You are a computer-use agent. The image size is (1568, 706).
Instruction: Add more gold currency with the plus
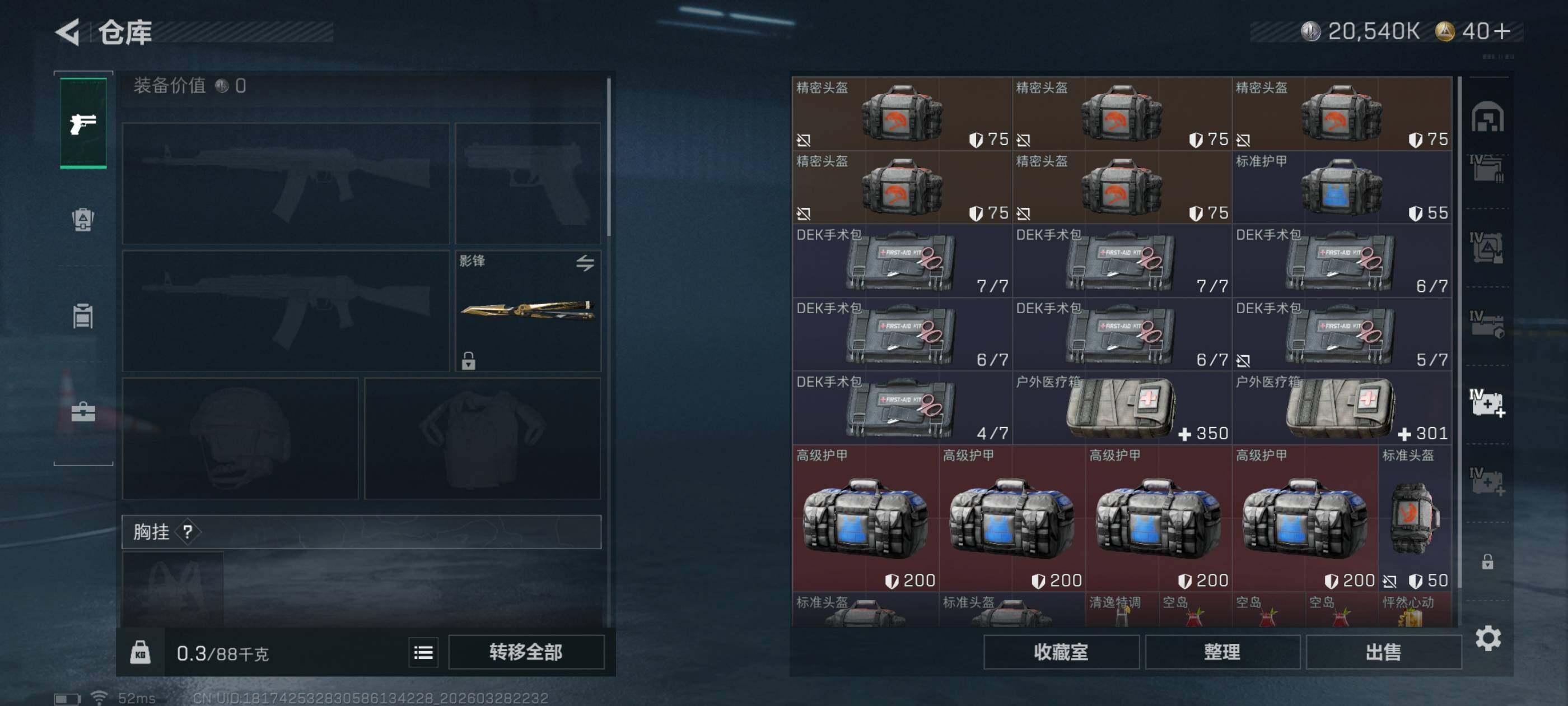(1502, 31)
